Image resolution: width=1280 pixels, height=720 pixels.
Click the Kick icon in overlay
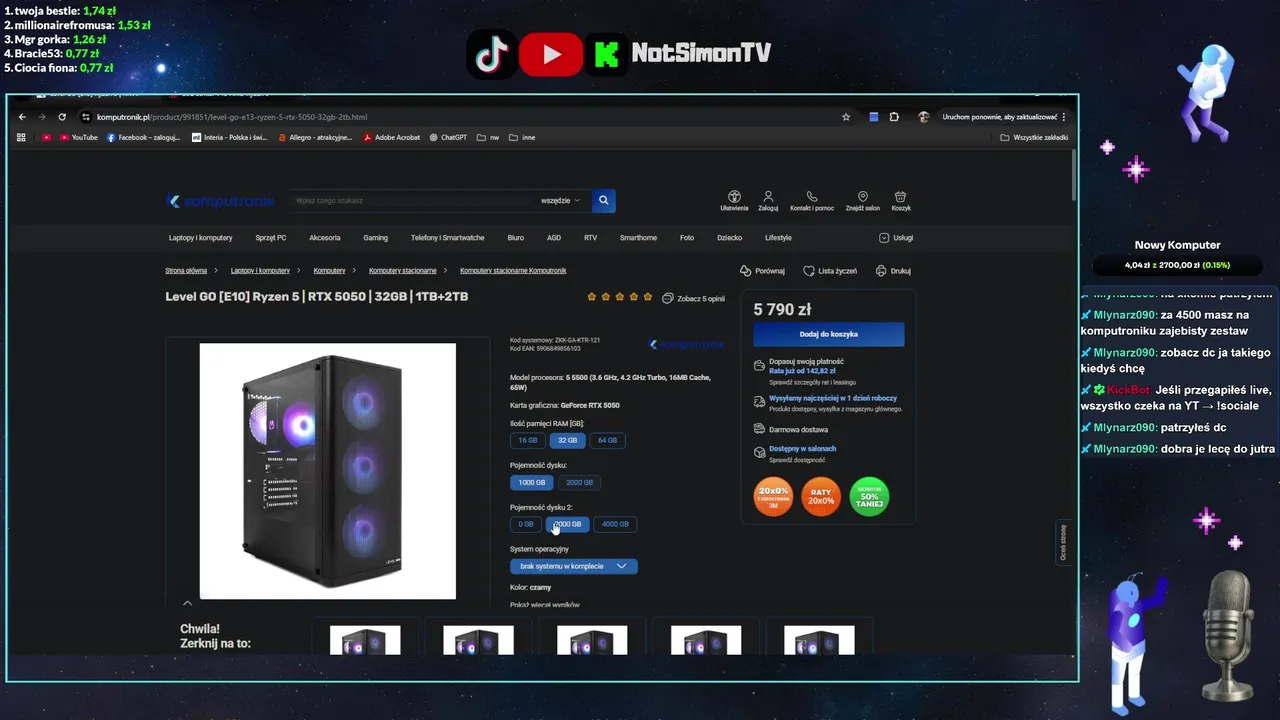point(607,54)
